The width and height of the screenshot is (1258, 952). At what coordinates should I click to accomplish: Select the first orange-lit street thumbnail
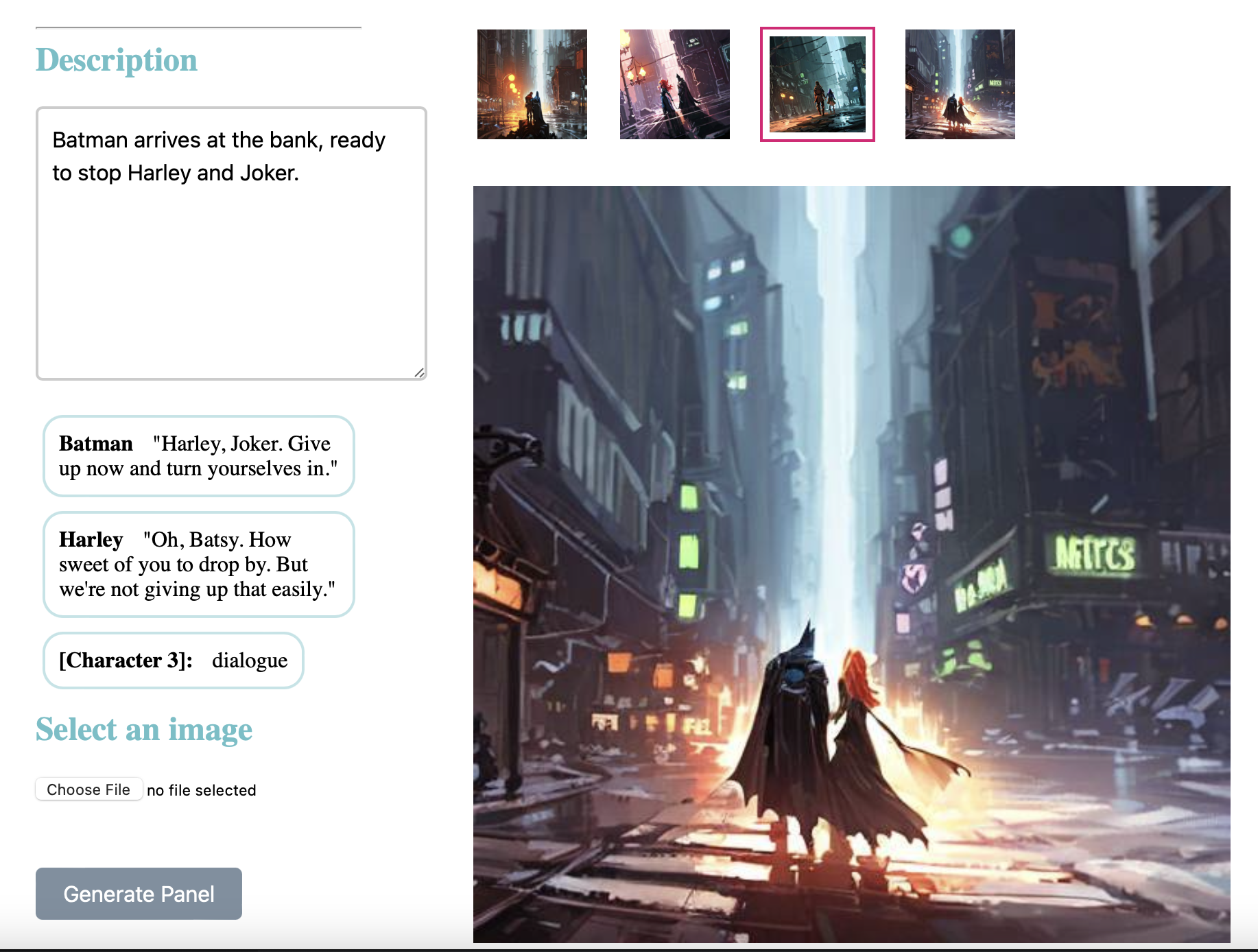click(532, 84)
